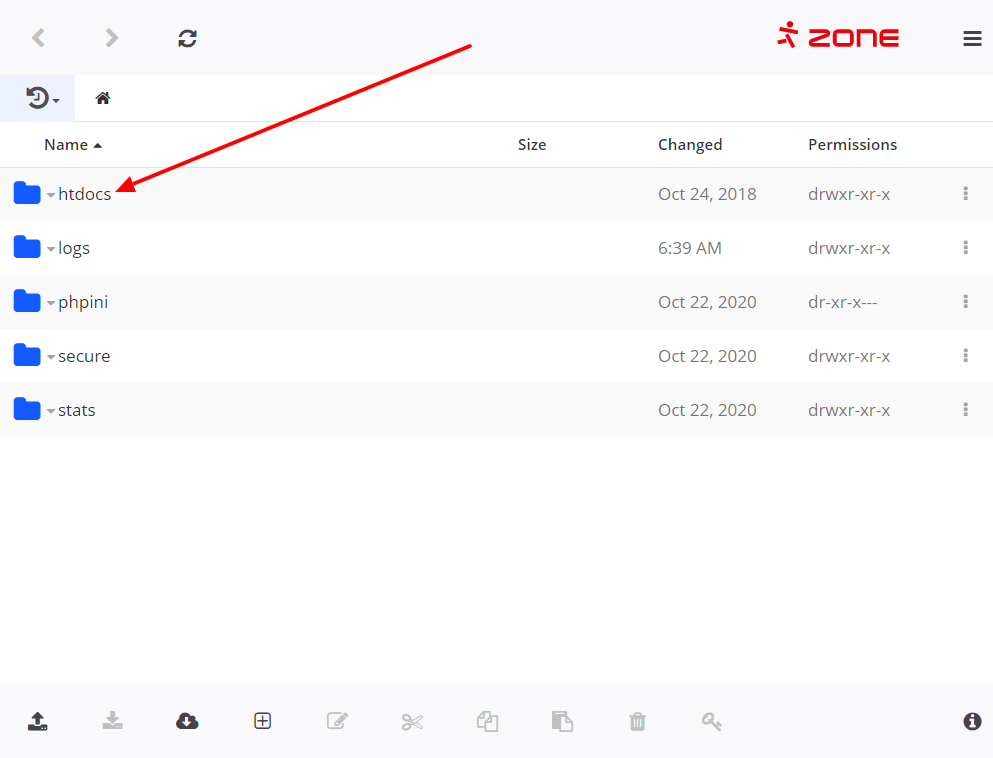Image resolution: width=993 pixels, height=758 pixels.
Task: Click the stats folder icon
Action: coord(27,410)
